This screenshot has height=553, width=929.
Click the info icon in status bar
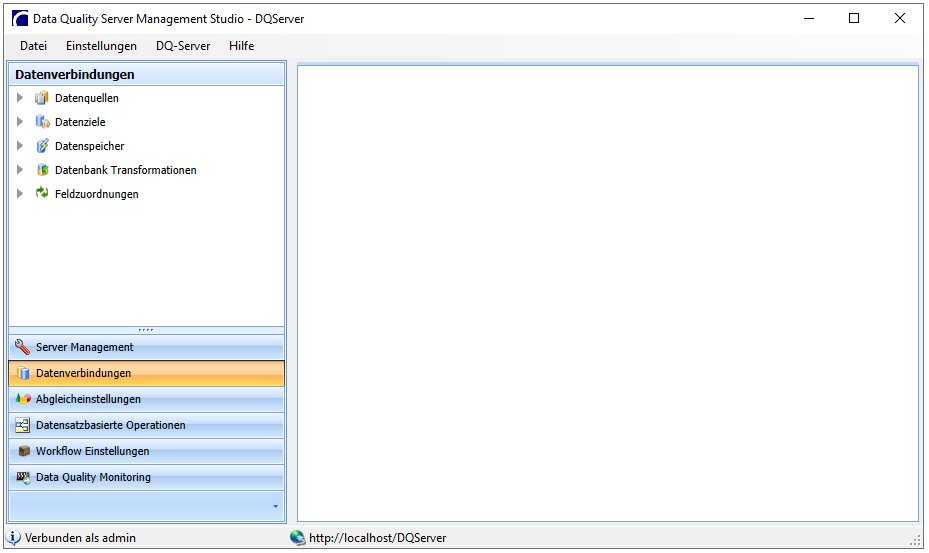coord(13,538)
